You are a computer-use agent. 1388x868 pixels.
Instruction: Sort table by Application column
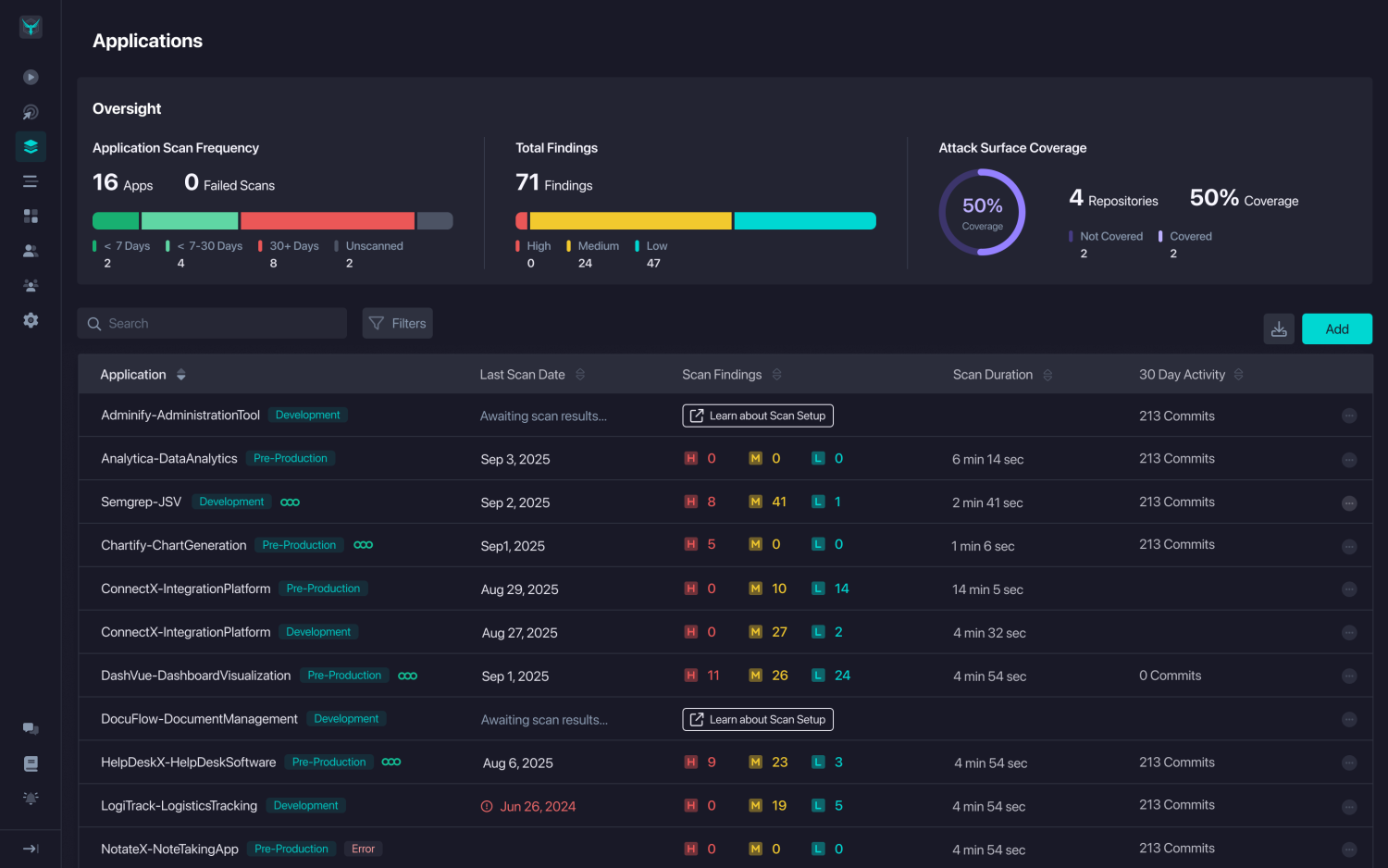click(x=181, y=375)
